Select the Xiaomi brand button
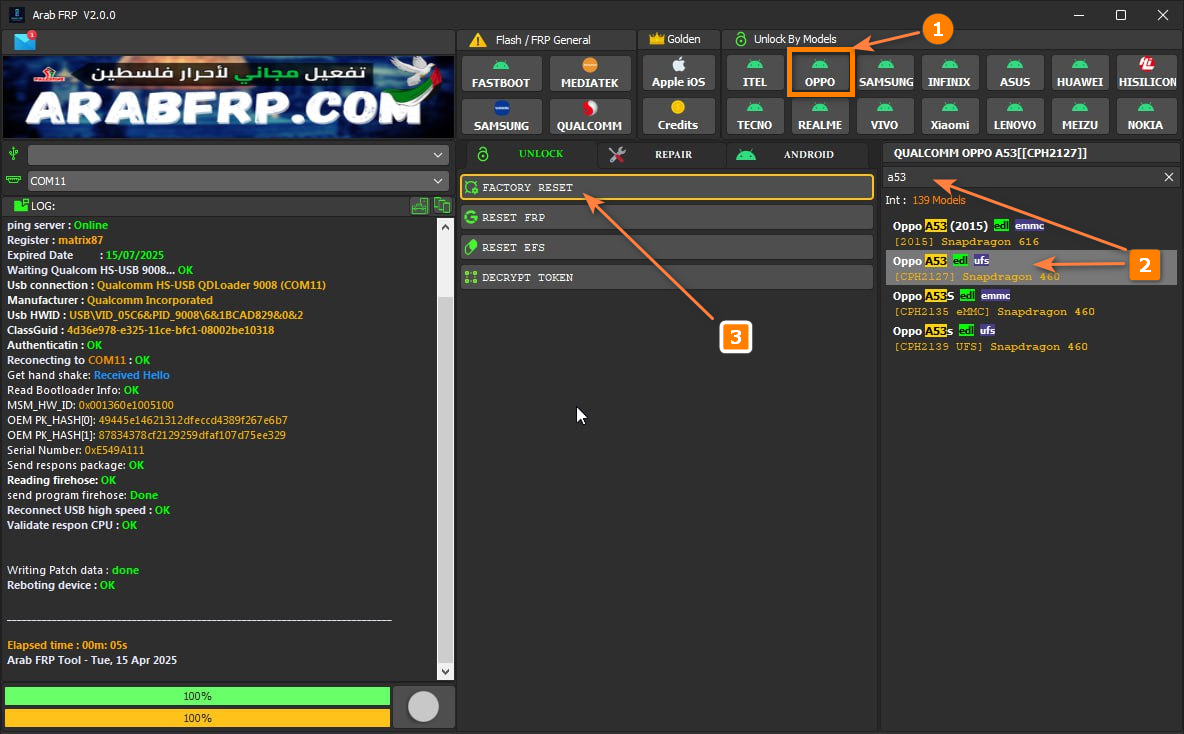The height and width of the screenshot is (734, 1184). (949, 116)
